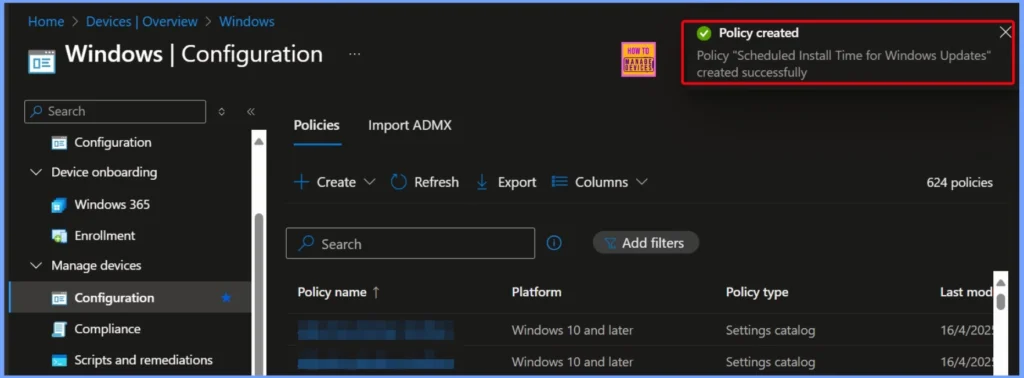Toggle the favorite star on Configuration
Viewport: 1024px width, 378px height.
226,298
